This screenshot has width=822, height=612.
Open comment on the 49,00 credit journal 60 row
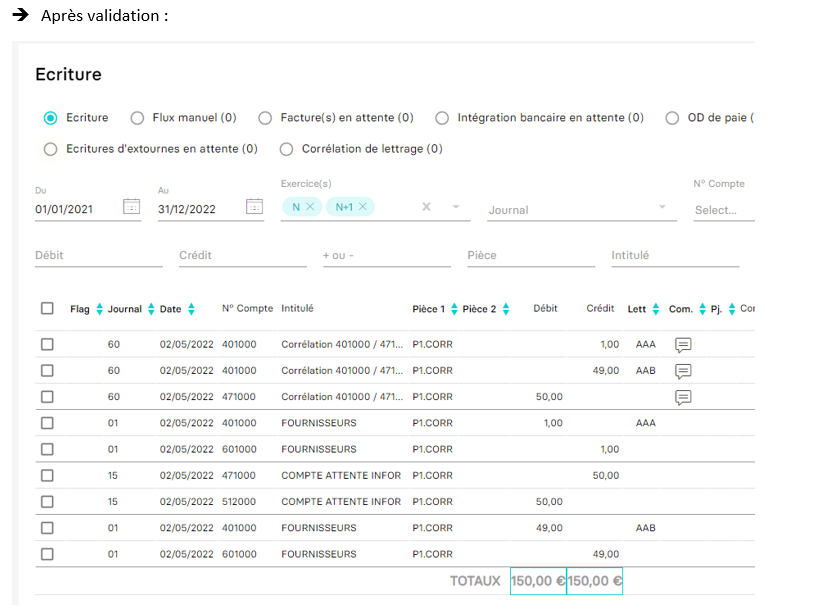pyautogui.click(x=683, y=371)
